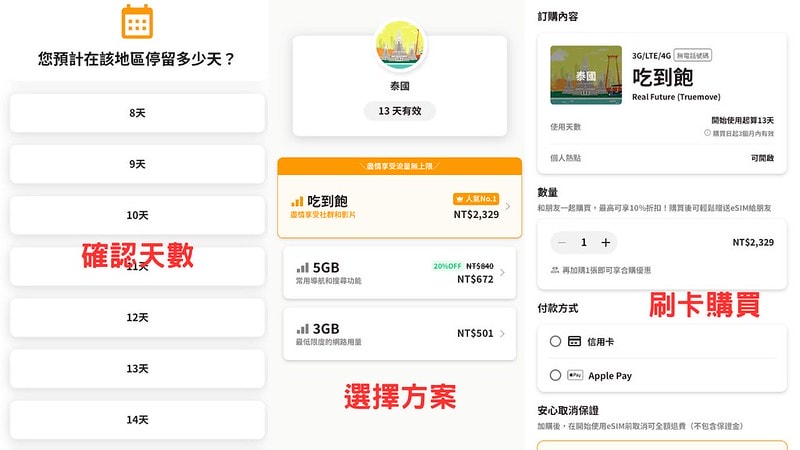Click the Thailand destination round icon
This screenshot has height=450, width=800.
(399, 47)
